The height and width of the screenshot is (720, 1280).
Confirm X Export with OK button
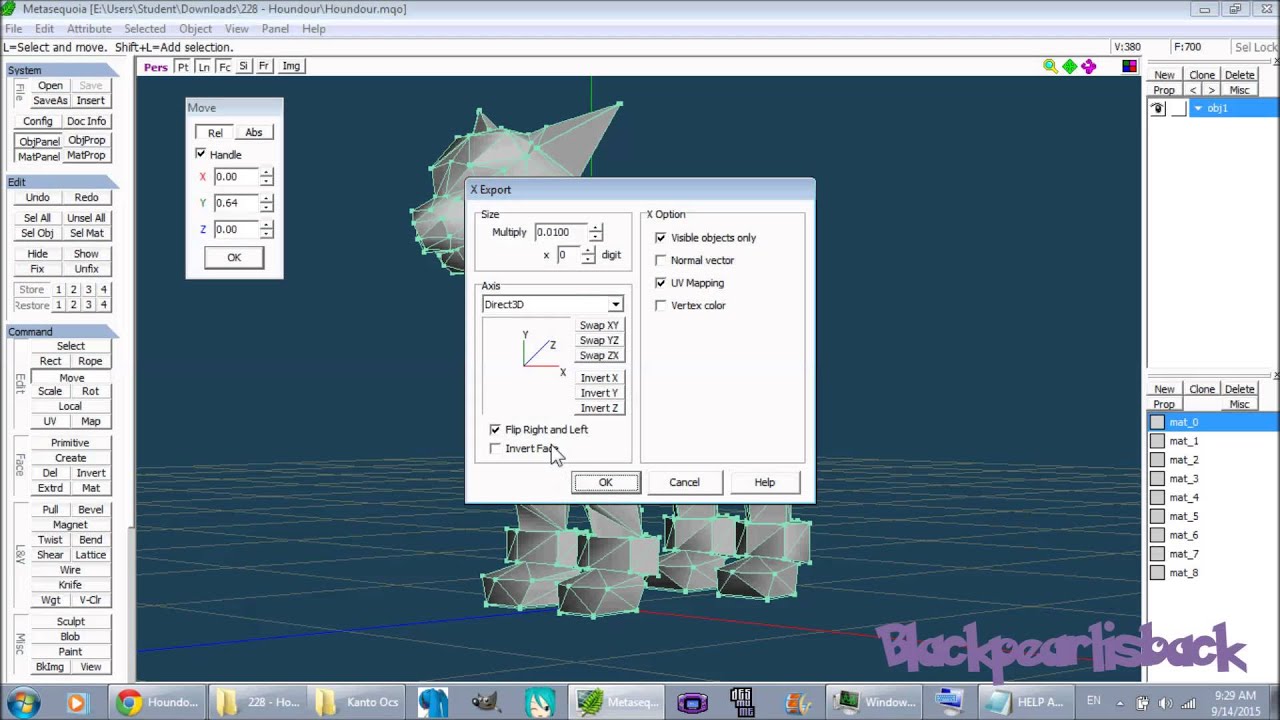pyautogui.click(x=605, y=482)
